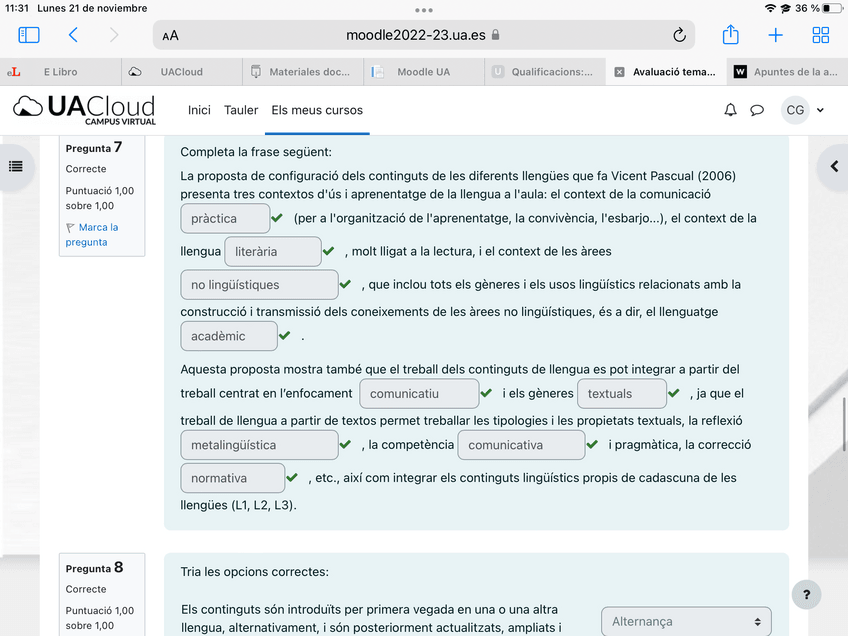Open a new tab with plus icon
Viewport: 848px width, 636px height.
coord(775,35)
